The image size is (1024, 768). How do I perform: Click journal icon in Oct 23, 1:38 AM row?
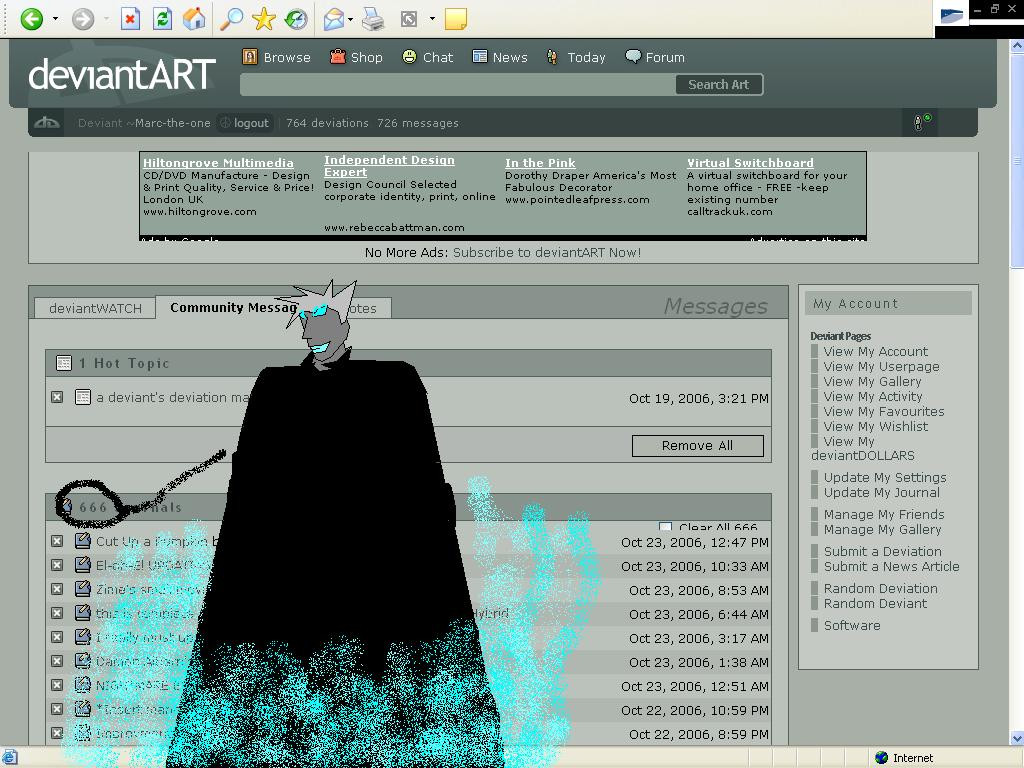(82, 660)
